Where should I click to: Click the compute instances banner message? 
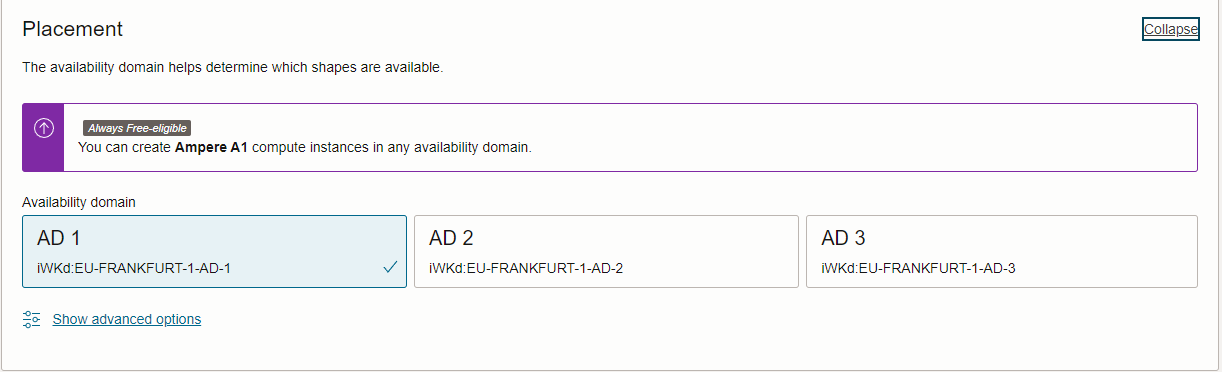[305, 147]
